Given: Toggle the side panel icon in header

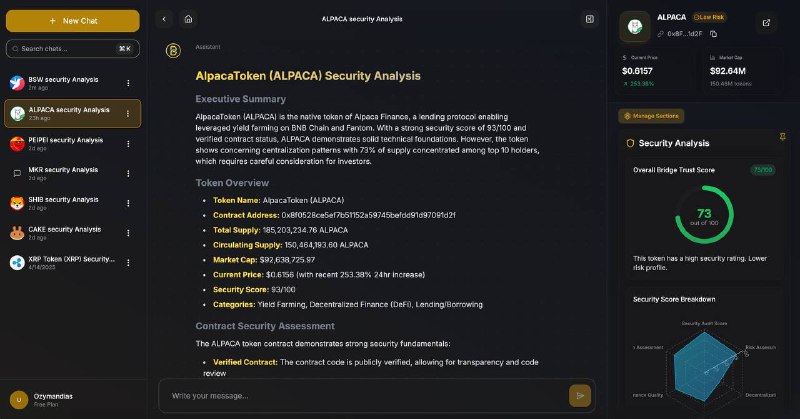Looking at the screenshot, I should coord(589,19).
